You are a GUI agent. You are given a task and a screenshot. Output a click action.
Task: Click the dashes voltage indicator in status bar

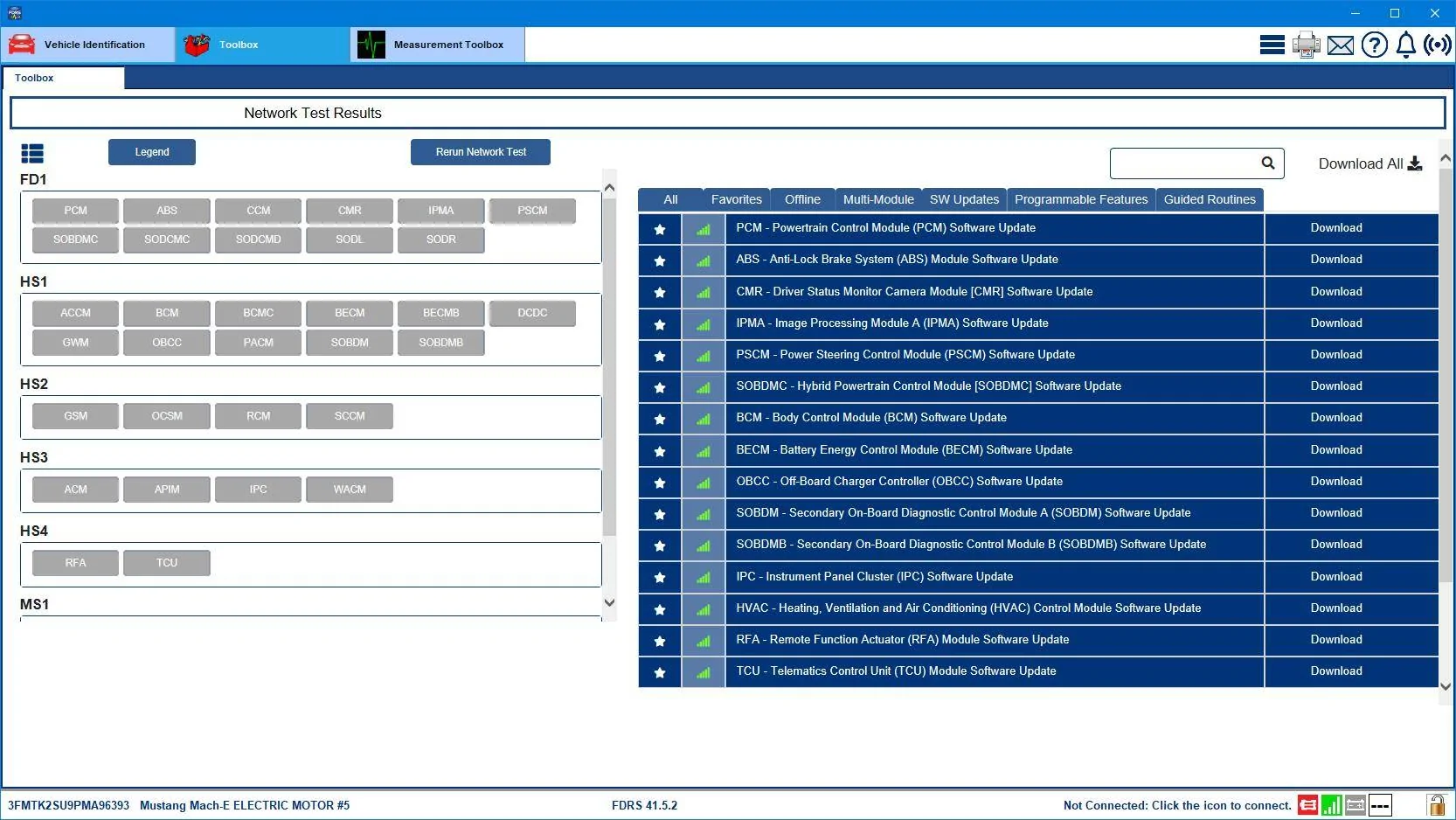[1380, 805]
